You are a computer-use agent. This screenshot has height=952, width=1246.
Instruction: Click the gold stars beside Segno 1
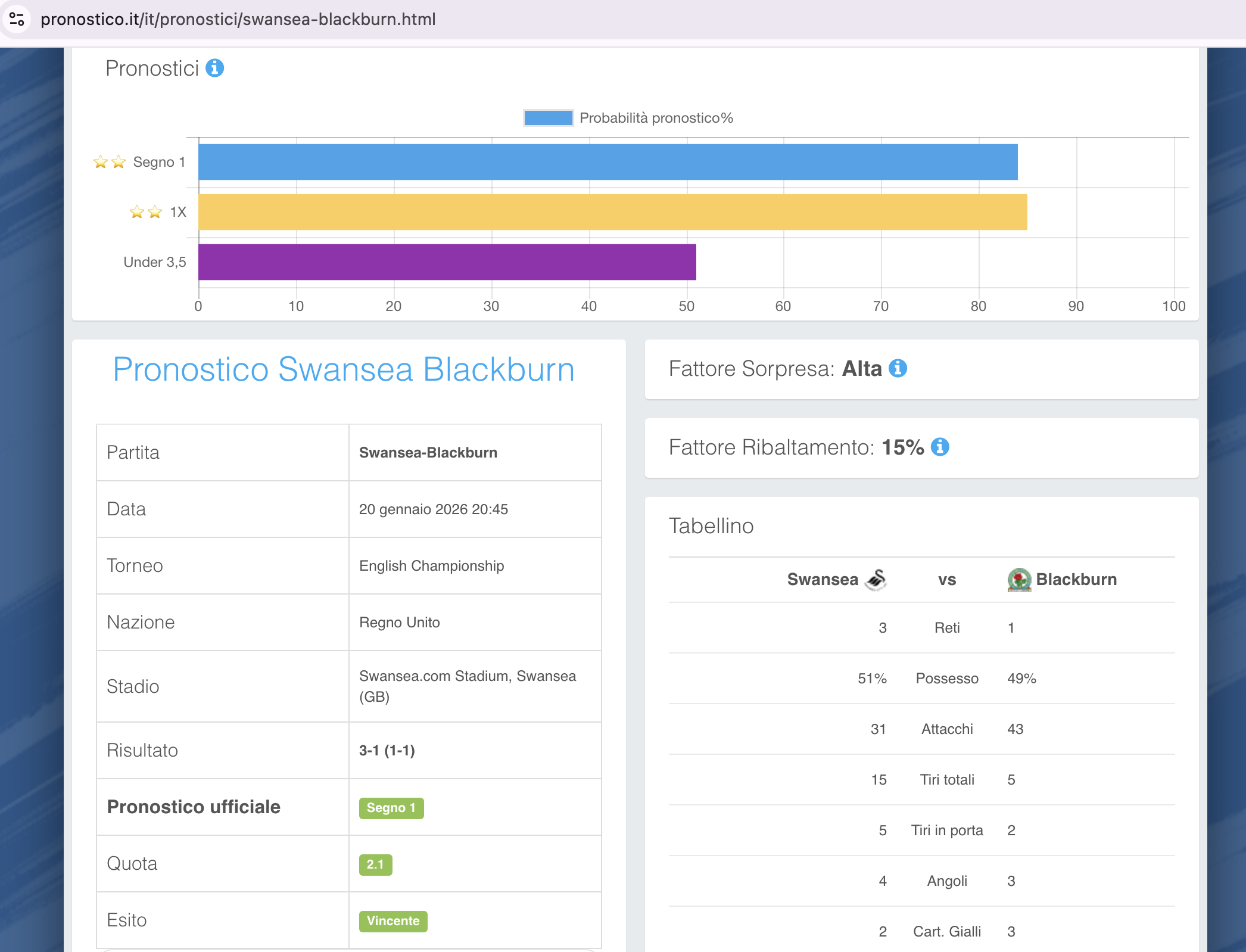[110, 162]
